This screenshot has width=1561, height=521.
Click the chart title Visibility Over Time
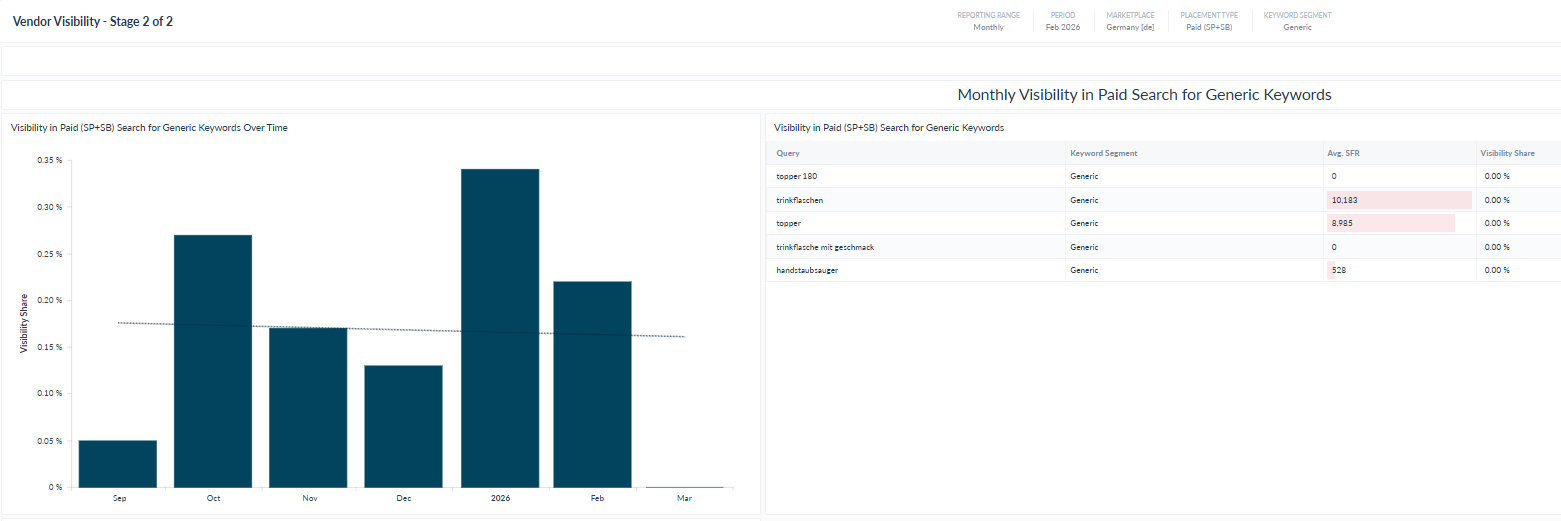click(x=149, y=128)
